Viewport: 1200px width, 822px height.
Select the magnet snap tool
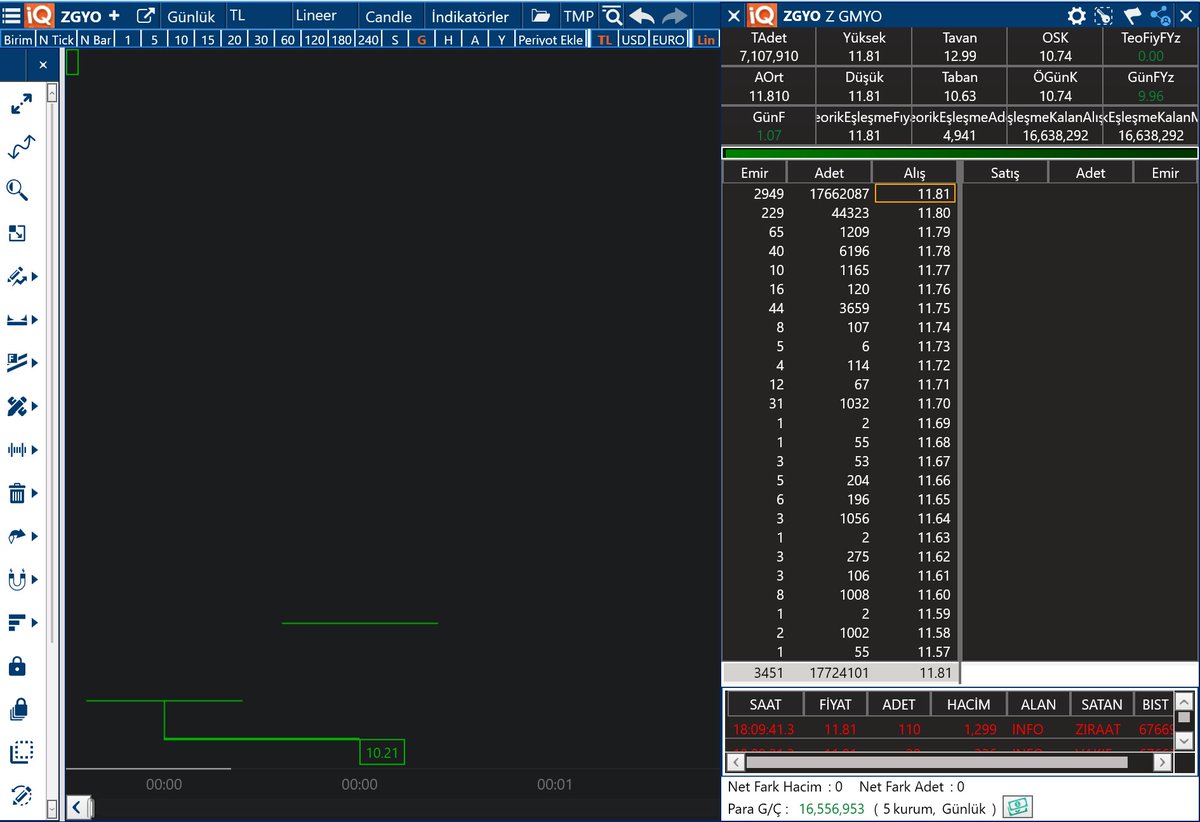pos(18,578)
